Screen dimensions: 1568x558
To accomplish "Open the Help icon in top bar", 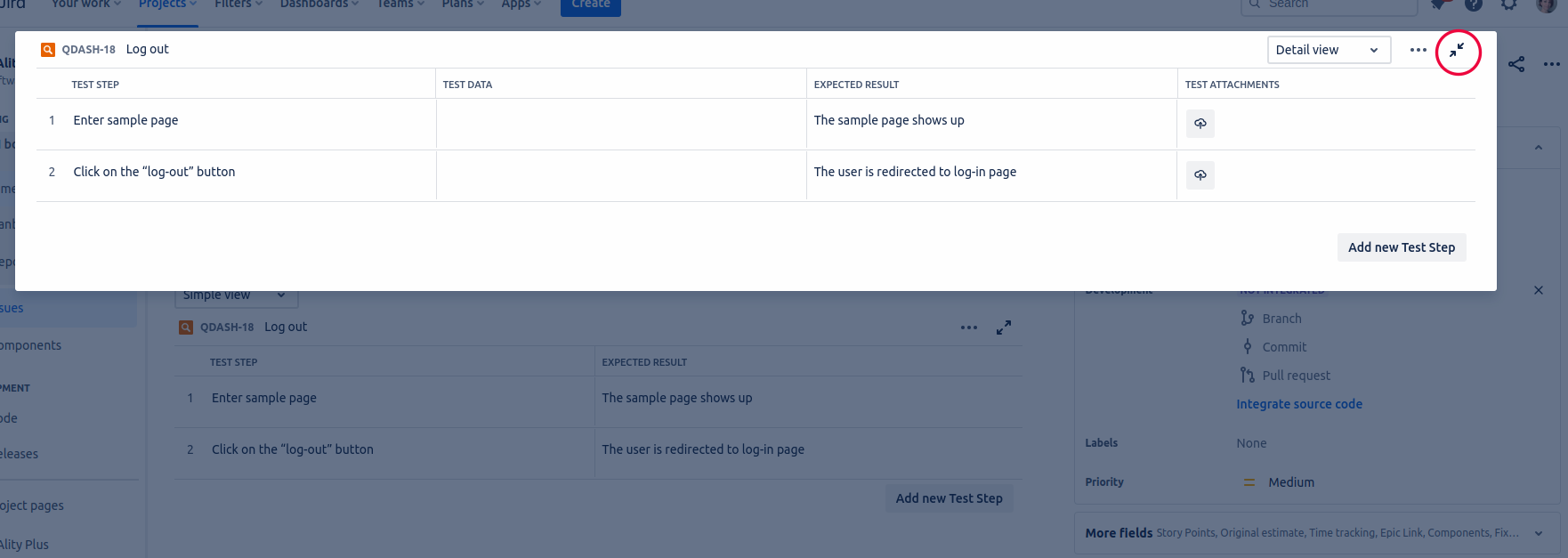I will 1474,4.
